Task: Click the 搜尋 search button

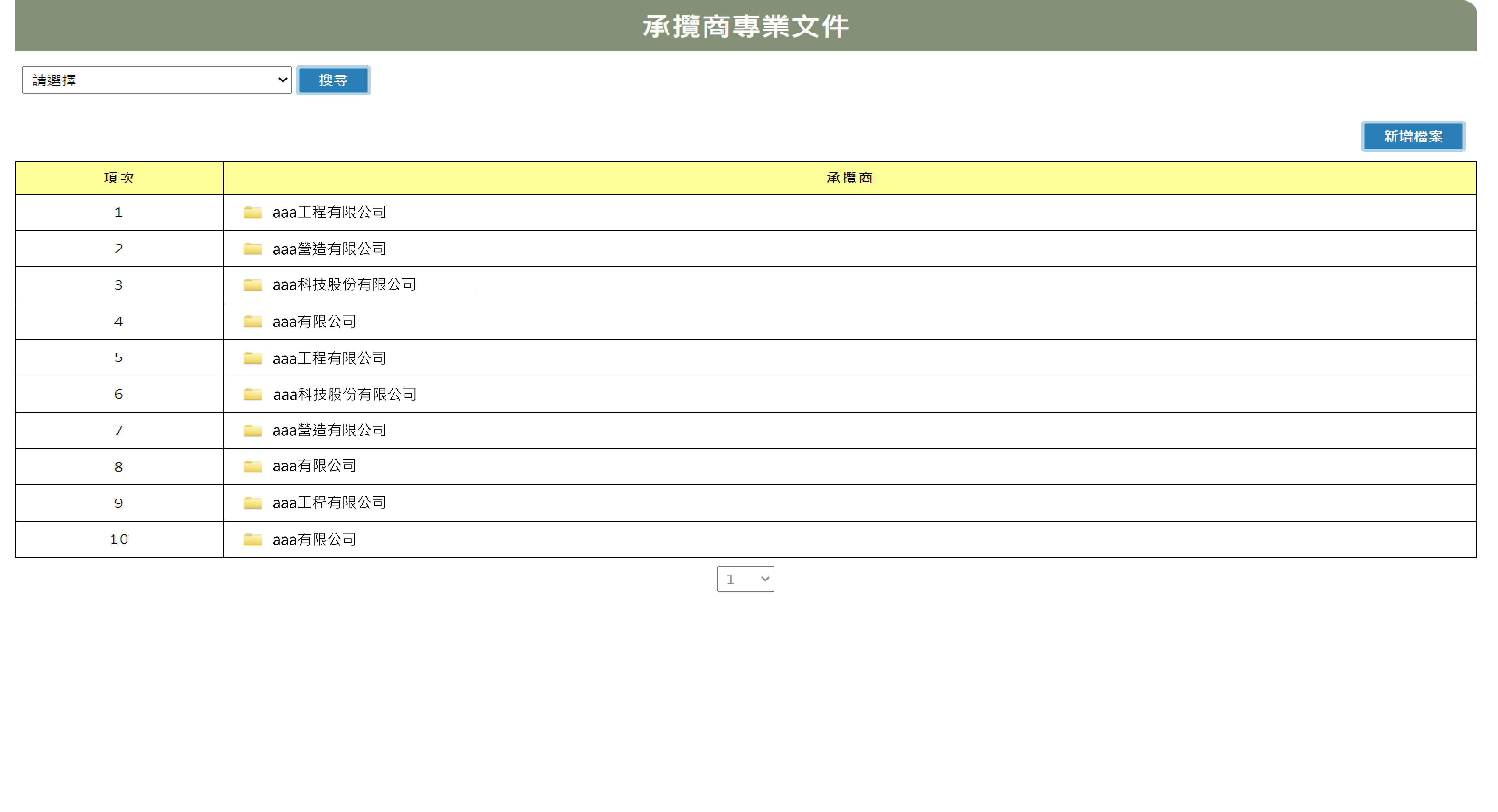Action: click(333, 80)
